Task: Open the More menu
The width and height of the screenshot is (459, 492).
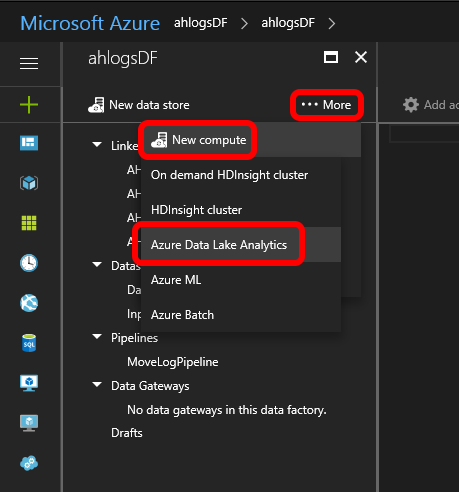Action: (326, 105)
